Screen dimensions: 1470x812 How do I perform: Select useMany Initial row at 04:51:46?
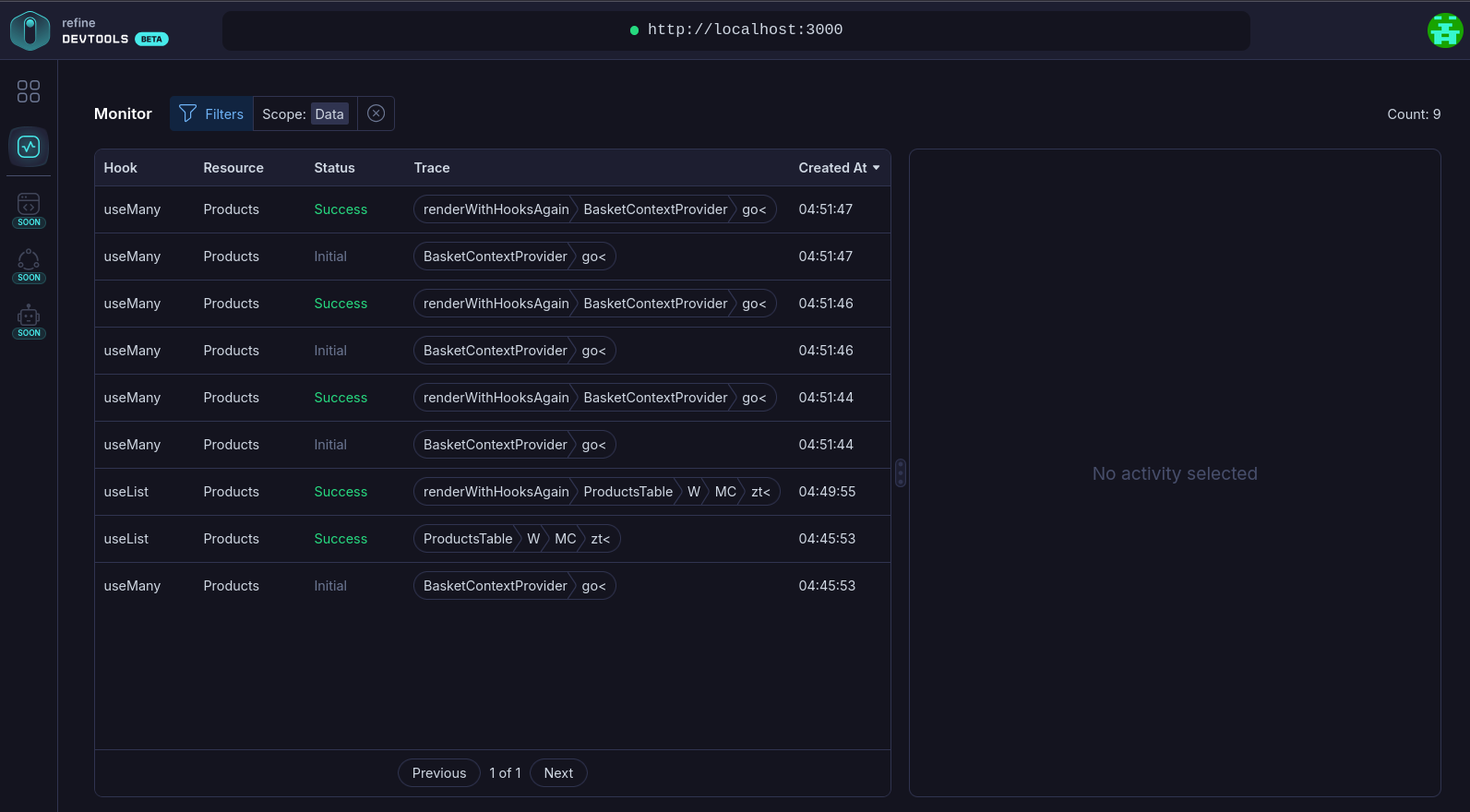(x=493, y=351)
